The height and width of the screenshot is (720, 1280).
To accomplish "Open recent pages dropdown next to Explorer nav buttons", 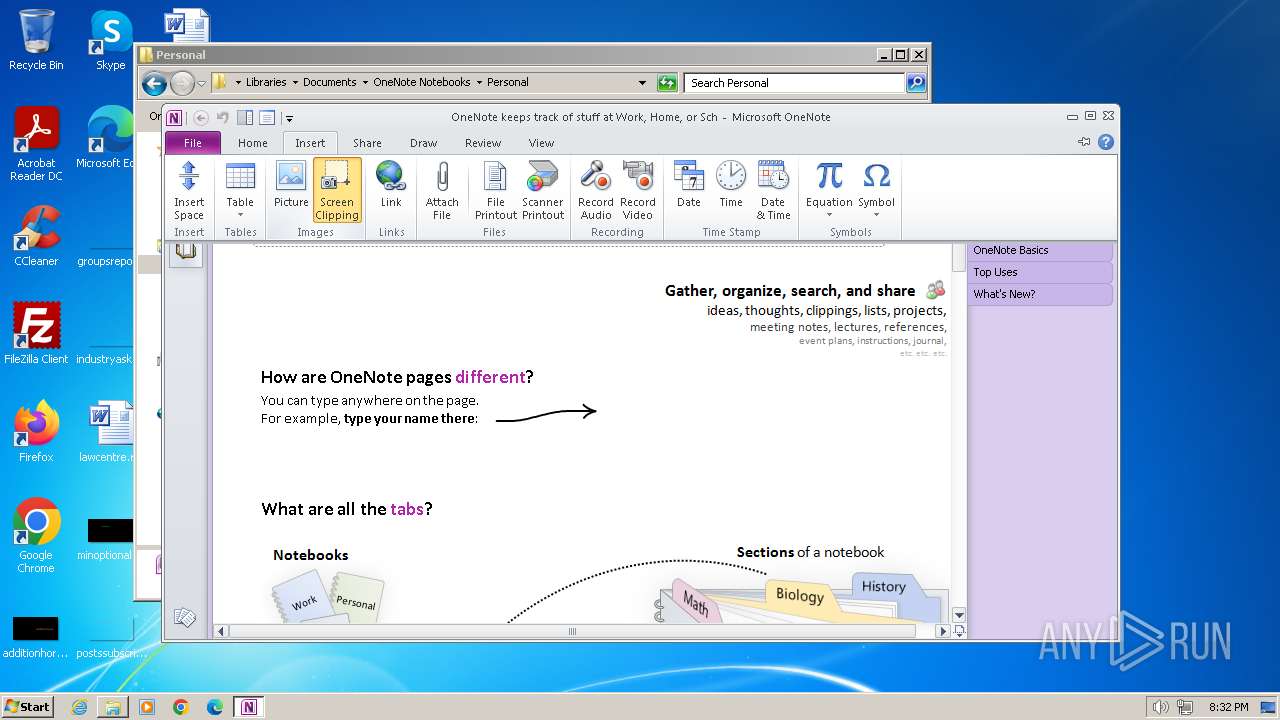I will pos(201,83).
